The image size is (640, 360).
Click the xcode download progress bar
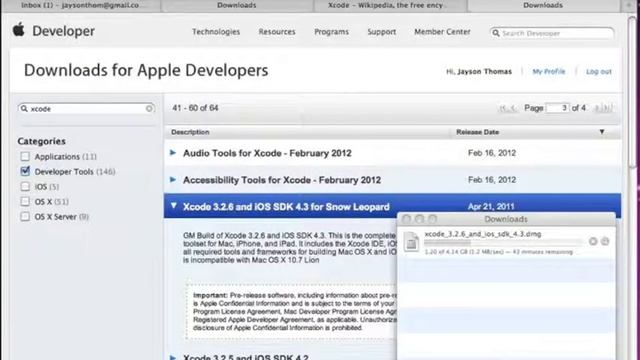click(x=504, y=243)
